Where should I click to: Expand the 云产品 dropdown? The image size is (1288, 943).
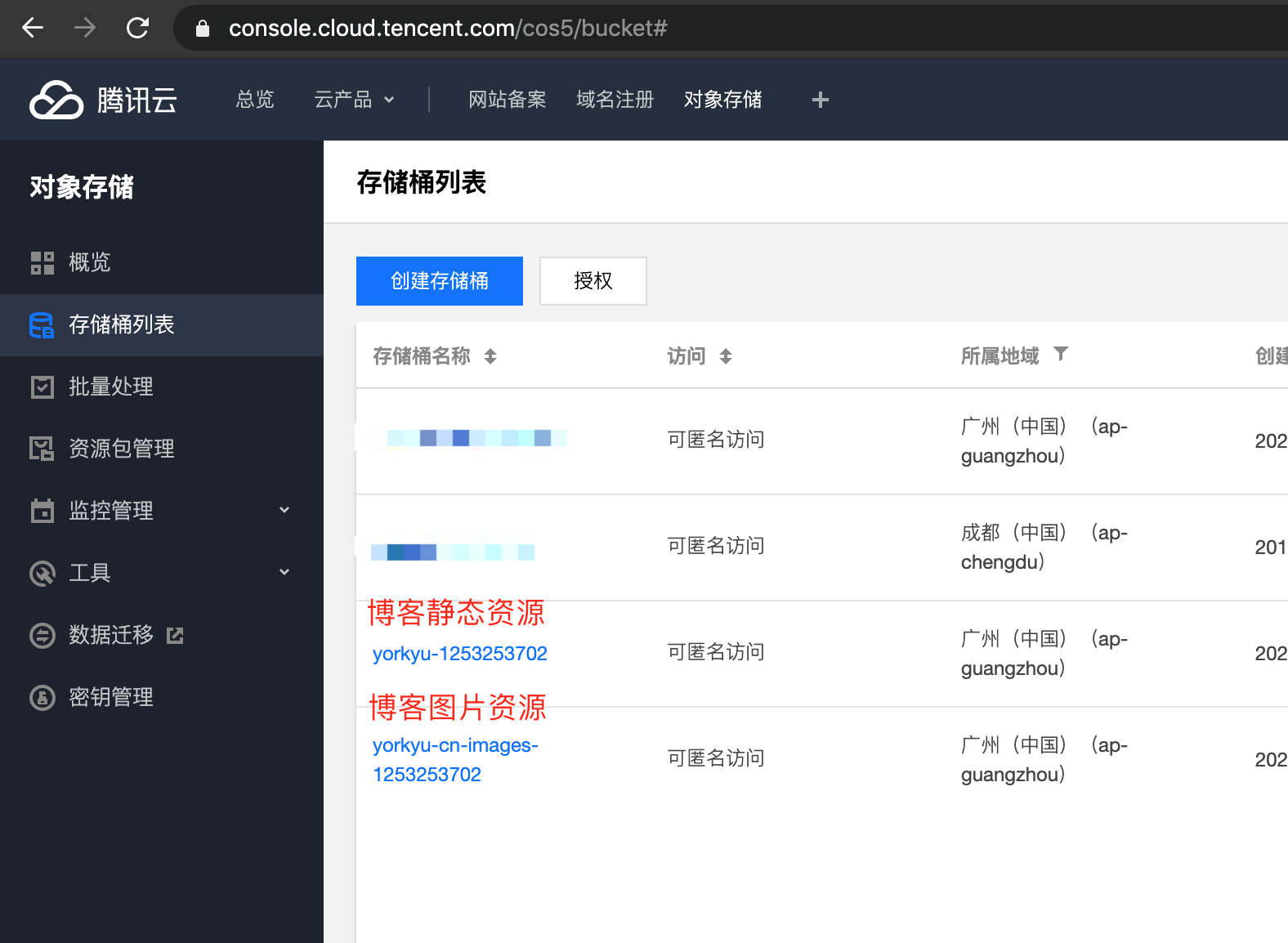click(356, 100)
